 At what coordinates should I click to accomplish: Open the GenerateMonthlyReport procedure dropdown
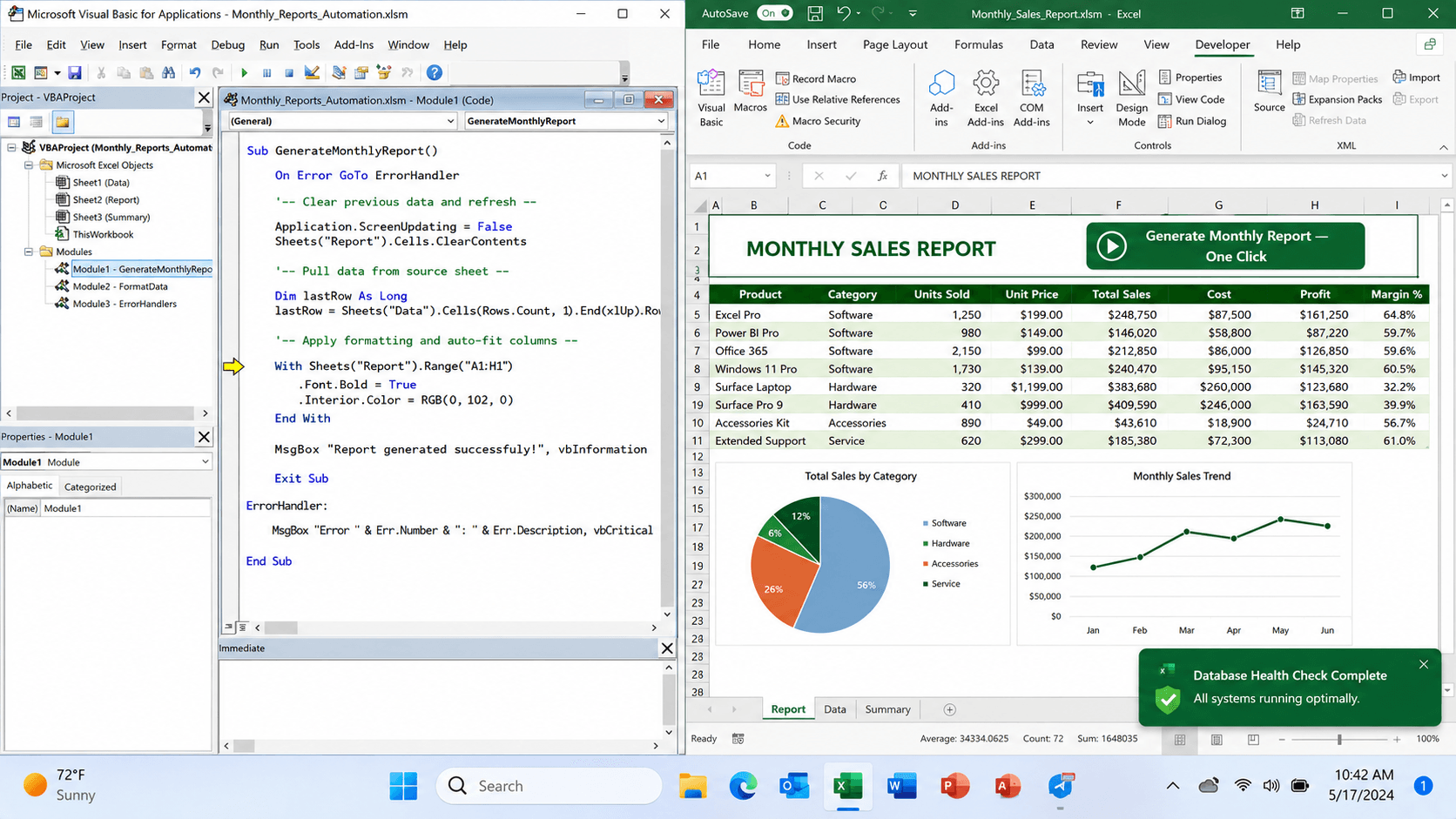click(x=661, y=121)
